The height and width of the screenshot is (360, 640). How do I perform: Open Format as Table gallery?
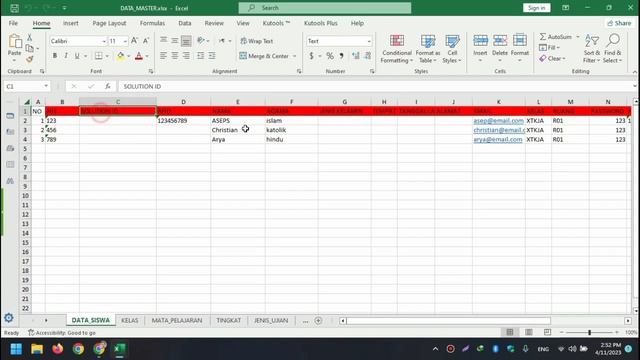pyautogui.click(x=428, y=49)
